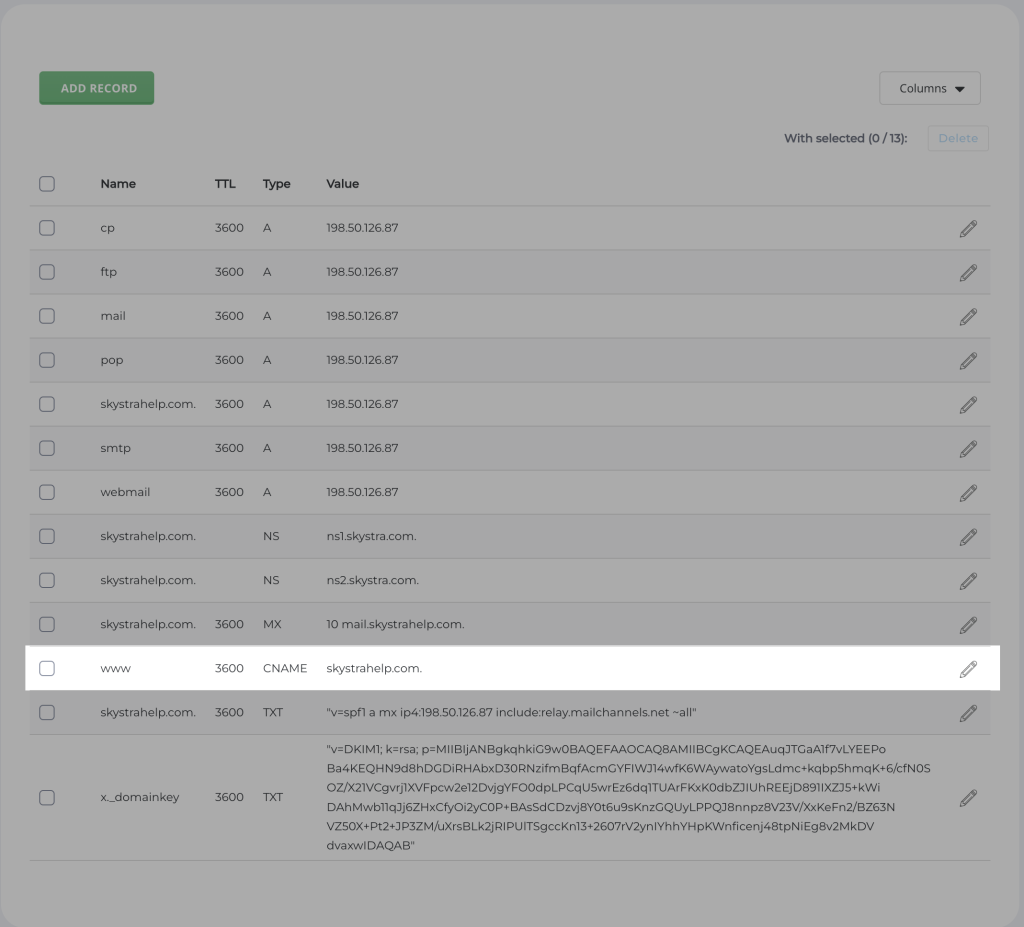
Task: Click the Type column header
Action: tap(276, 184)
